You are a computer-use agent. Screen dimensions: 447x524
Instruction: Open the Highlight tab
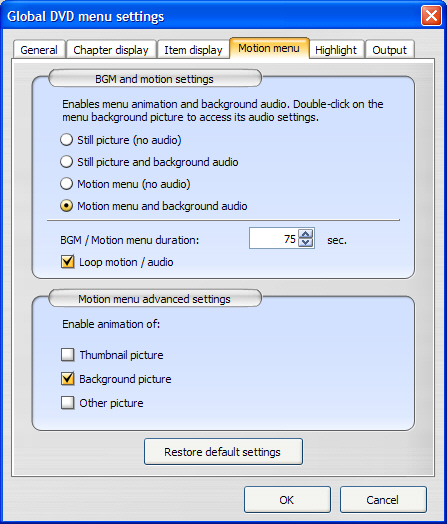pyautogui.click(x=336, y=50)
